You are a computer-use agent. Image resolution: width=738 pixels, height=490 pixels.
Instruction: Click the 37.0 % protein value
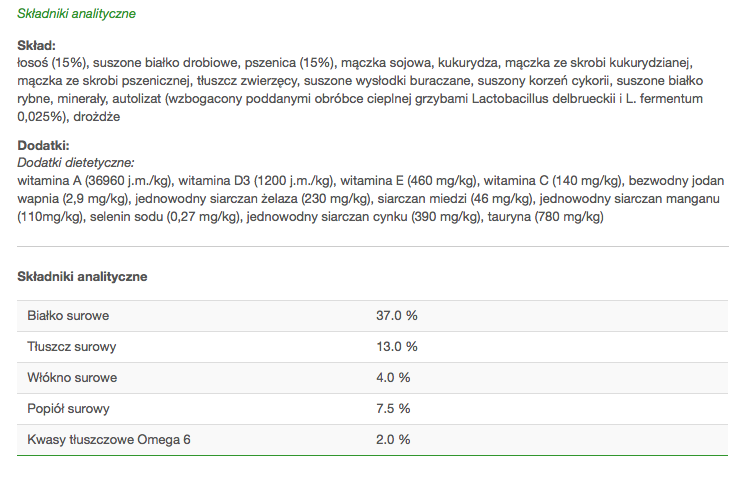coord(397,316)
